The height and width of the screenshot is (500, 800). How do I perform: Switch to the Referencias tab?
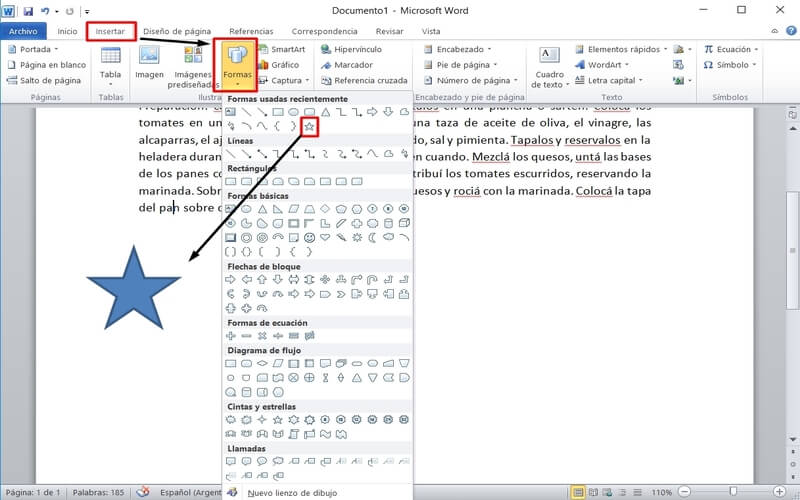251,31
